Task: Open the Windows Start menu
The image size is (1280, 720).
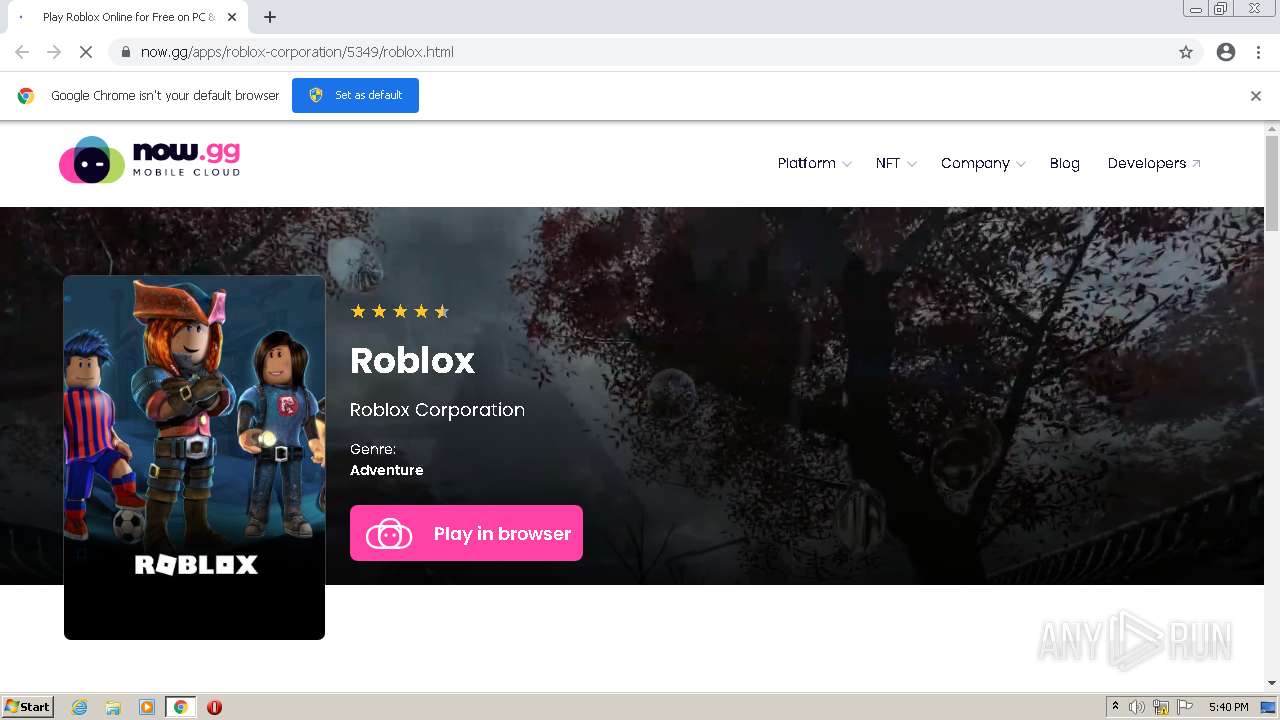Action: point(28,707)
